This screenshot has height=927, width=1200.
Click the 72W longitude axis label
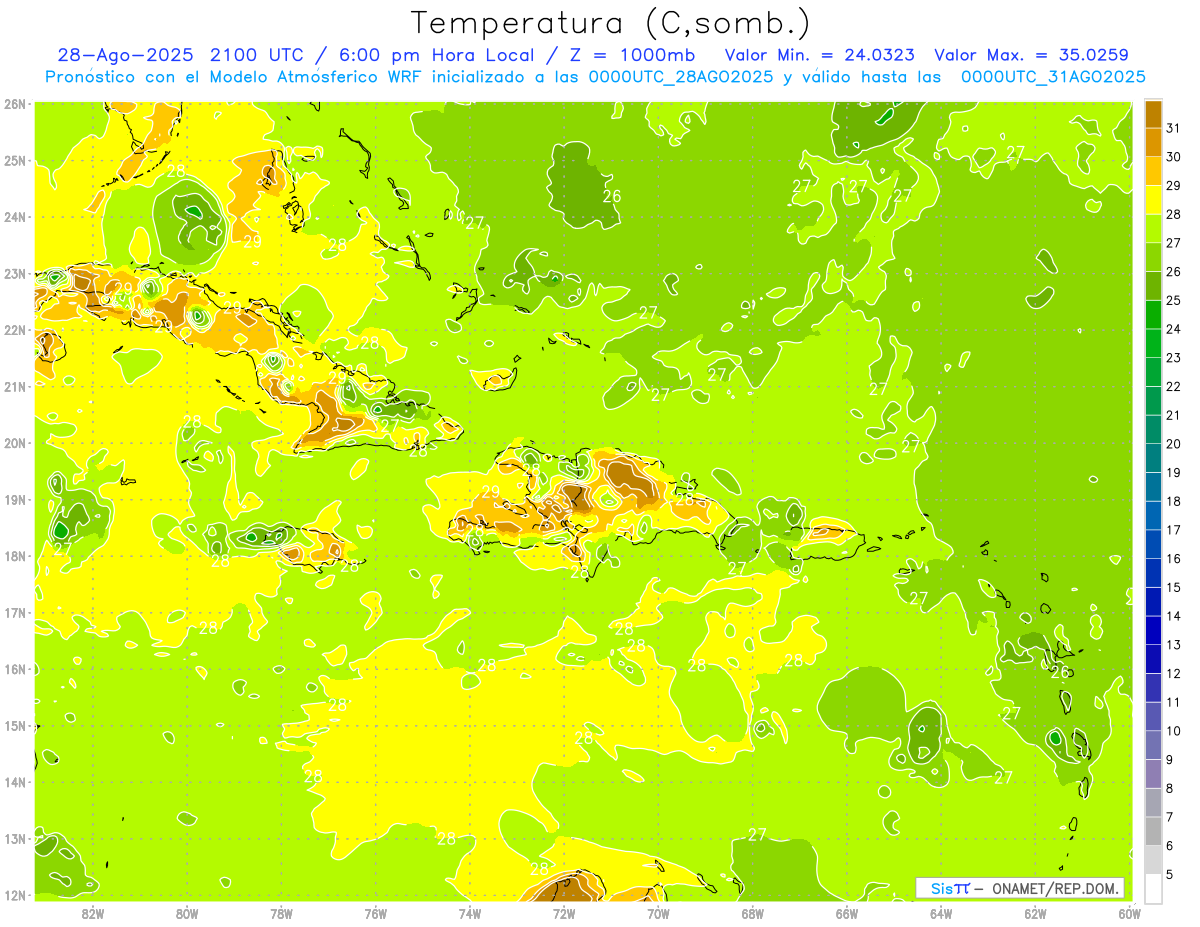(564, 913)
